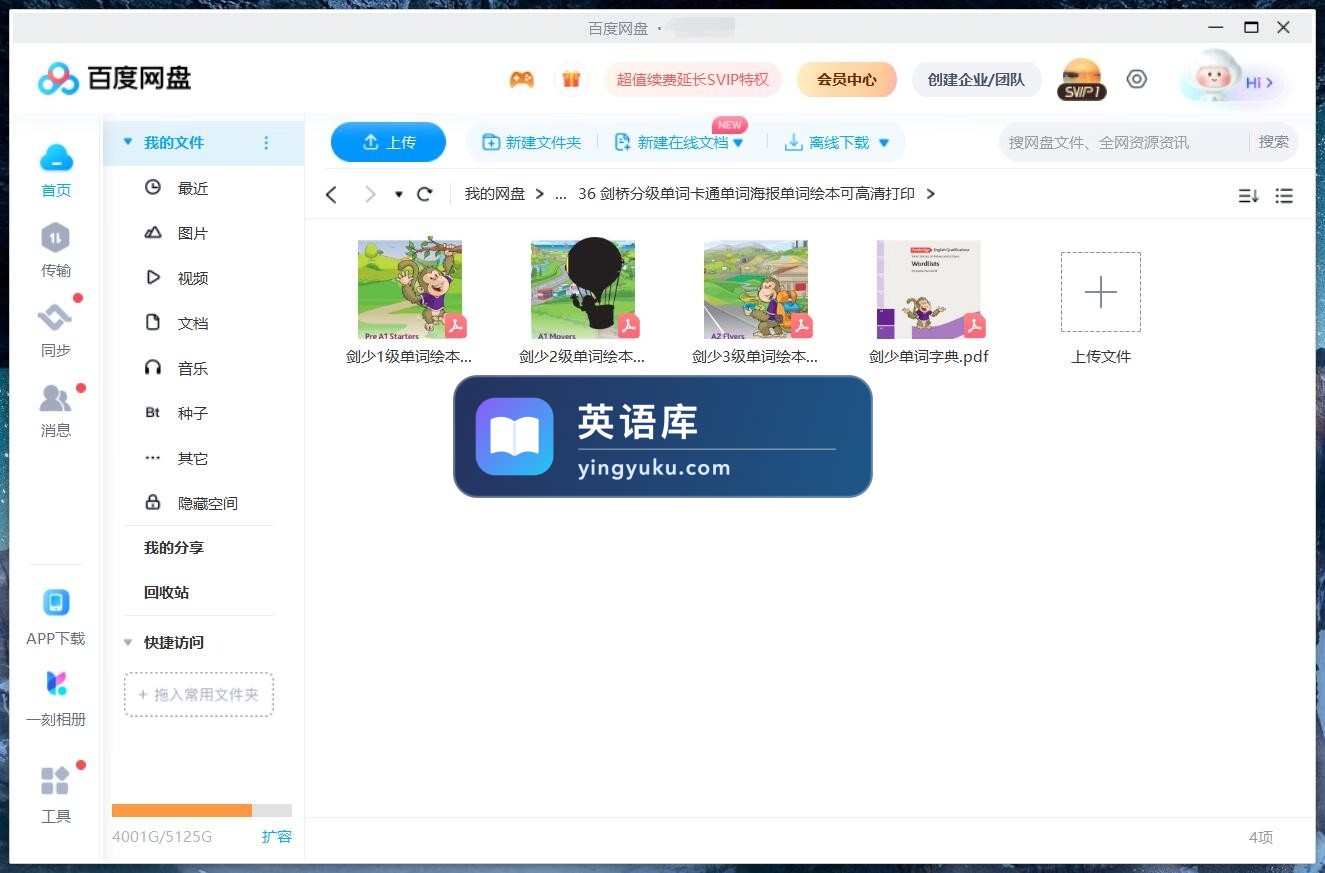Click the 百度网盘 logo
The height and width of the screenshot is (873, 1325).
(x=114, y=78)
